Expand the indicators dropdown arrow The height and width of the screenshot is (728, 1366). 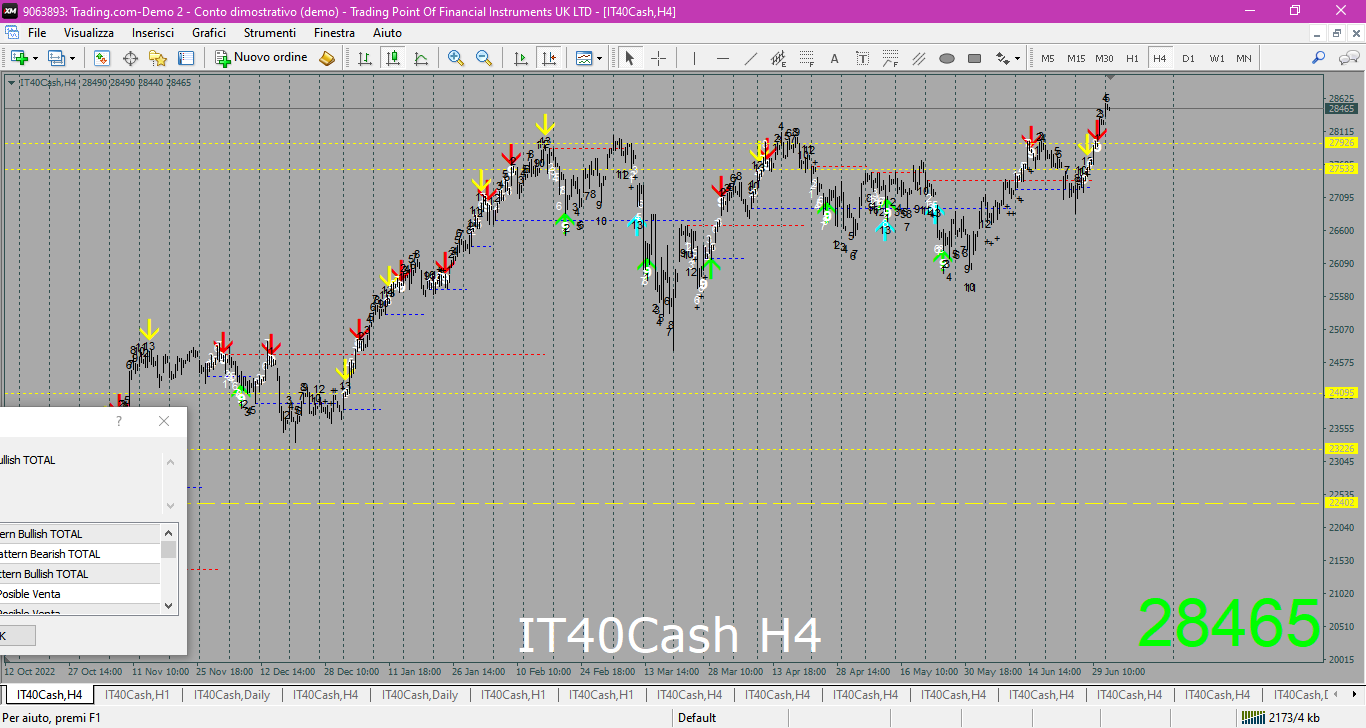coord(600,58)
